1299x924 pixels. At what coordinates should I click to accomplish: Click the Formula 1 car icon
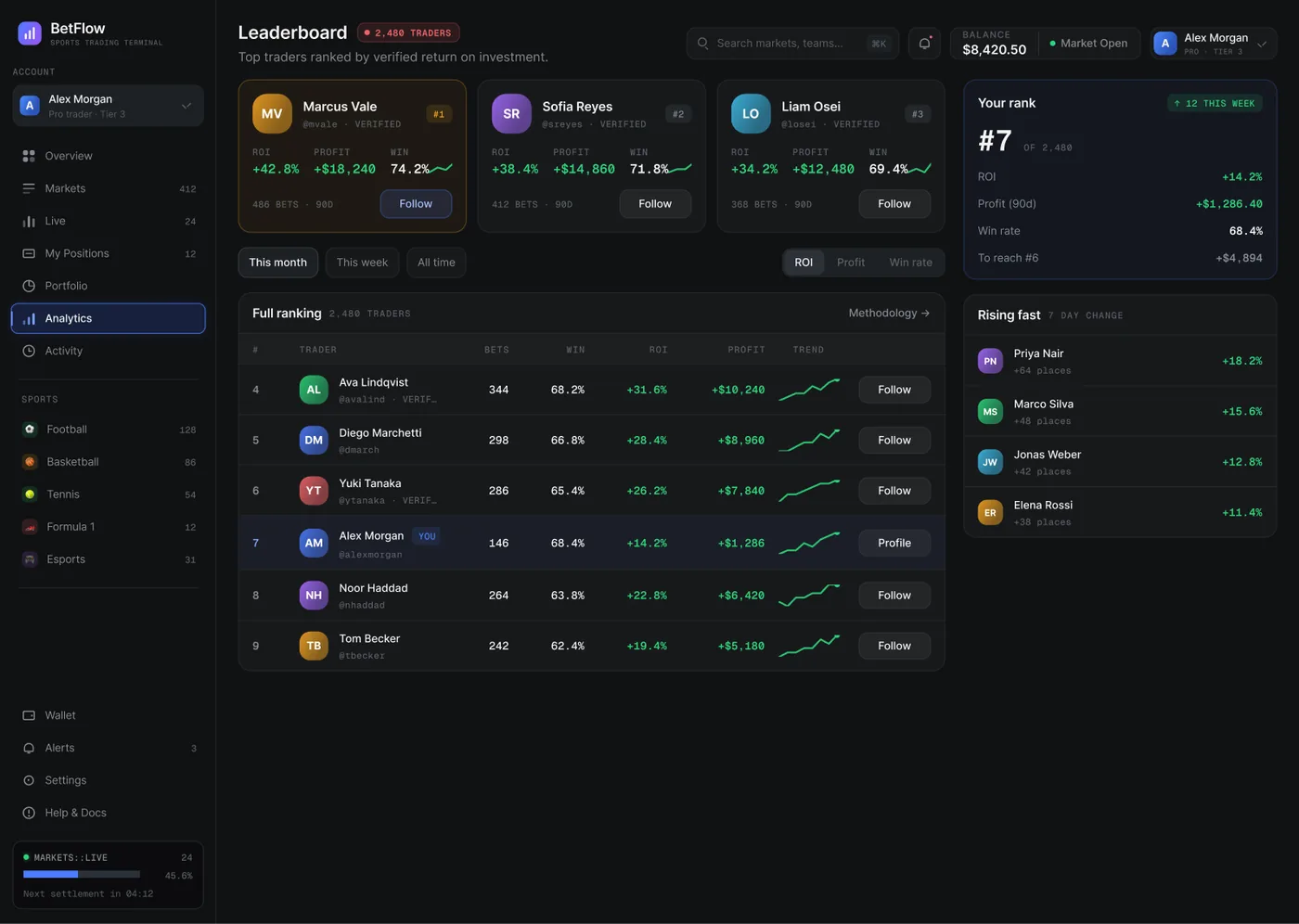click(30, 527)
